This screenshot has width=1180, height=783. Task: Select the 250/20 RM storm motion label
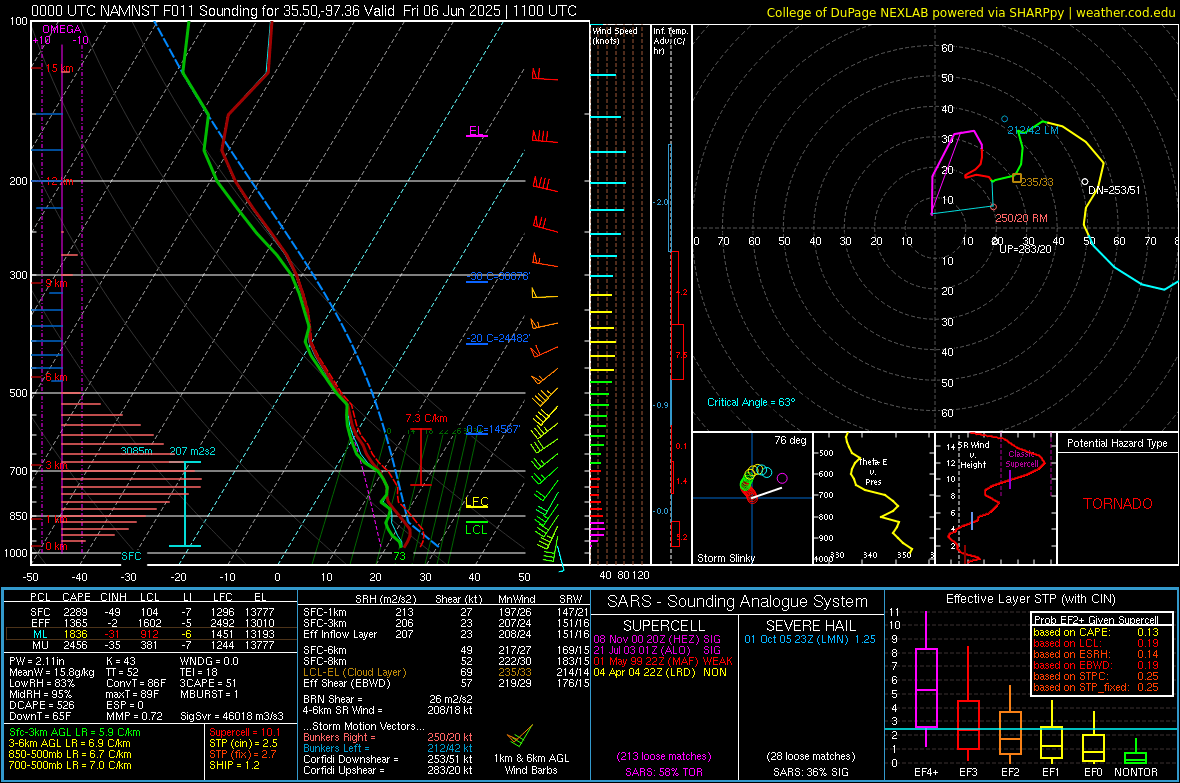(x=1021, y=218)
